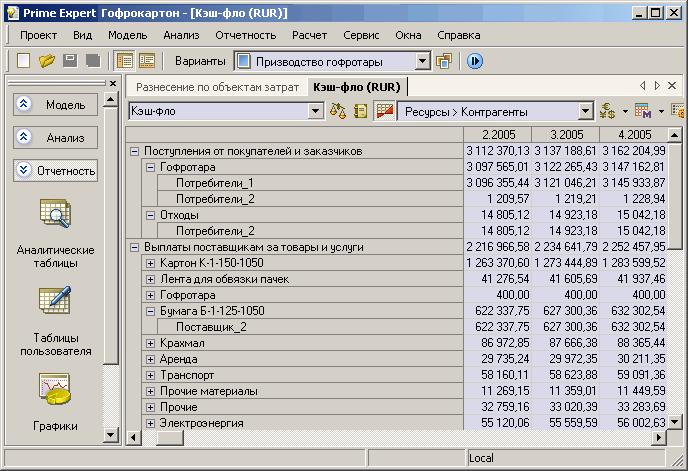Switch to Разнесение по объектам затрат tab
Viewport: 688px width, 471px height.
click(x=217, y=87)
